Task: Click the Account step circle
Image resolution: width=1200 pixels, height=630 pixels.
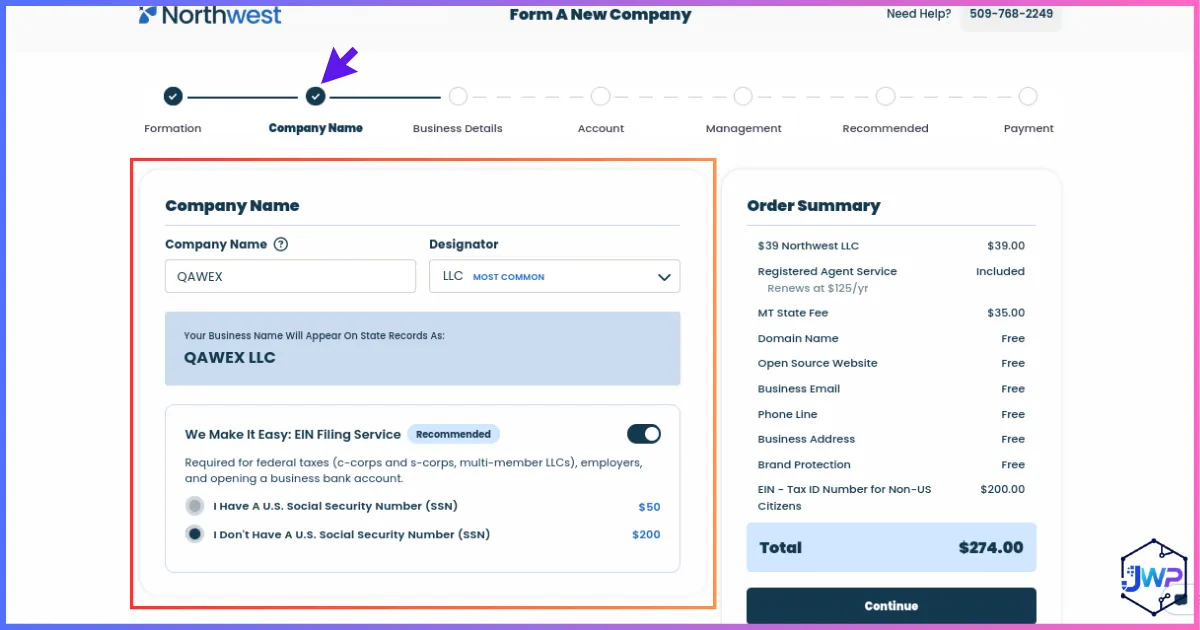Action: pos(600,96)
